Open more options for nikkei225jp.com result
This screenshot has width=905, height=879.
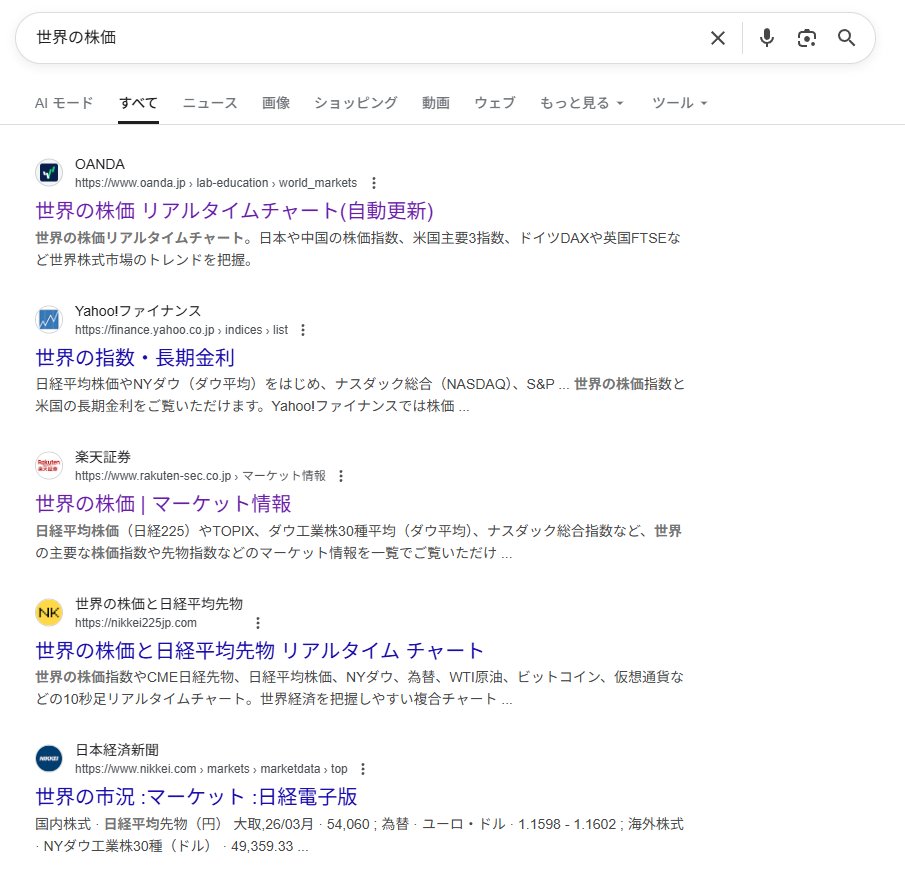click(258, 623)
